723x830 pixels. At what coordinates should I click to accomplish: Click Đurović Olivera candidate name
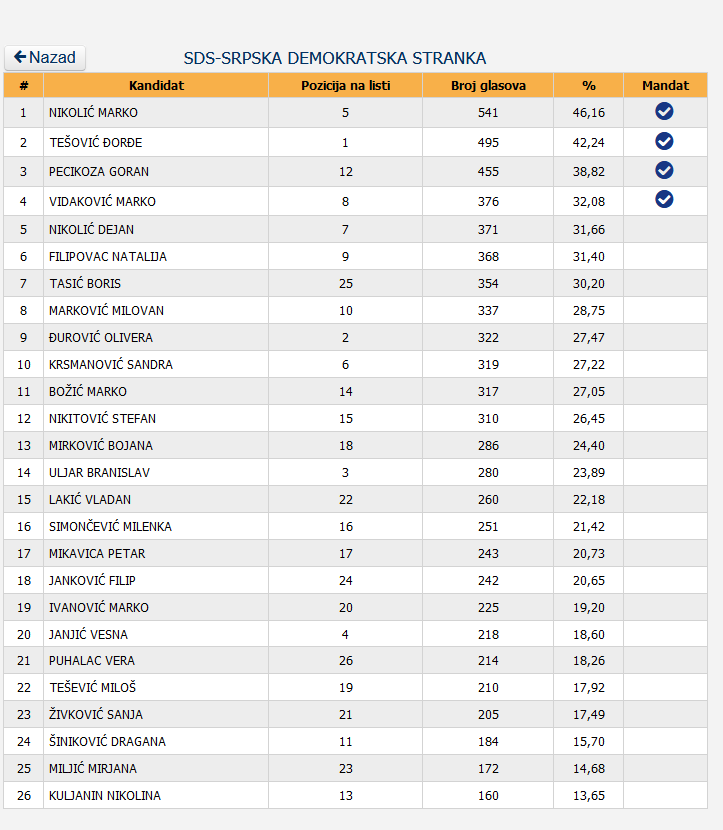point(101,338)
